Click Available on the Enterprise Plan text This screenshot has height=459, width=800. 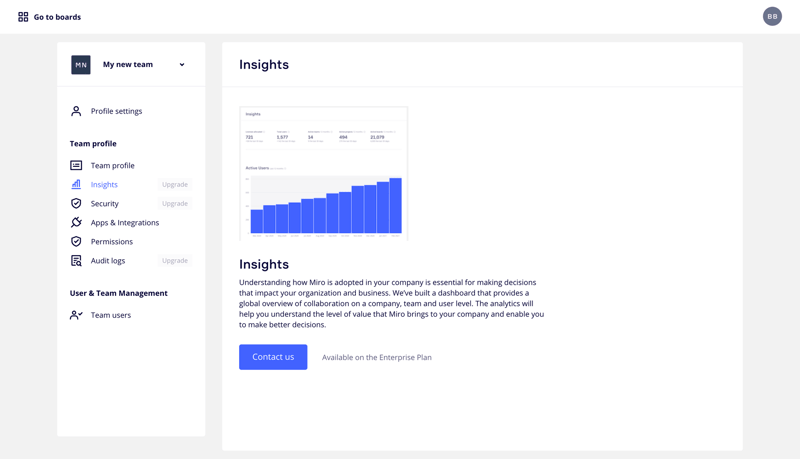click(377, 358)
